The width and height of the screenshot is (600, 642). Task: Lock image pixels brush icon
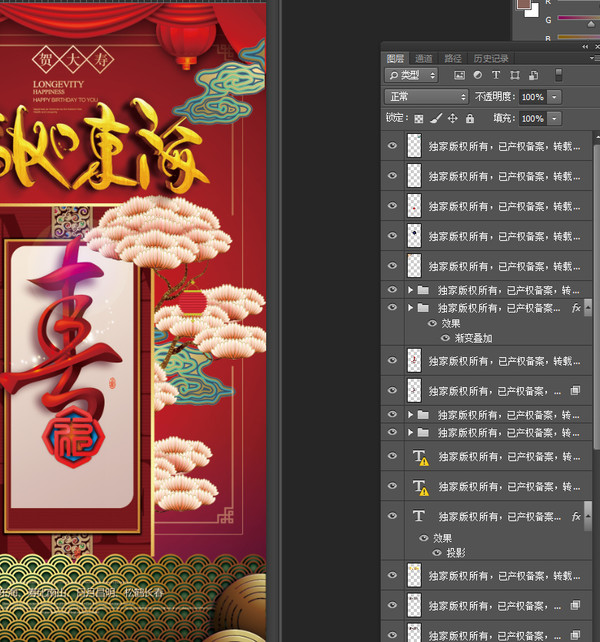[436, 119]
